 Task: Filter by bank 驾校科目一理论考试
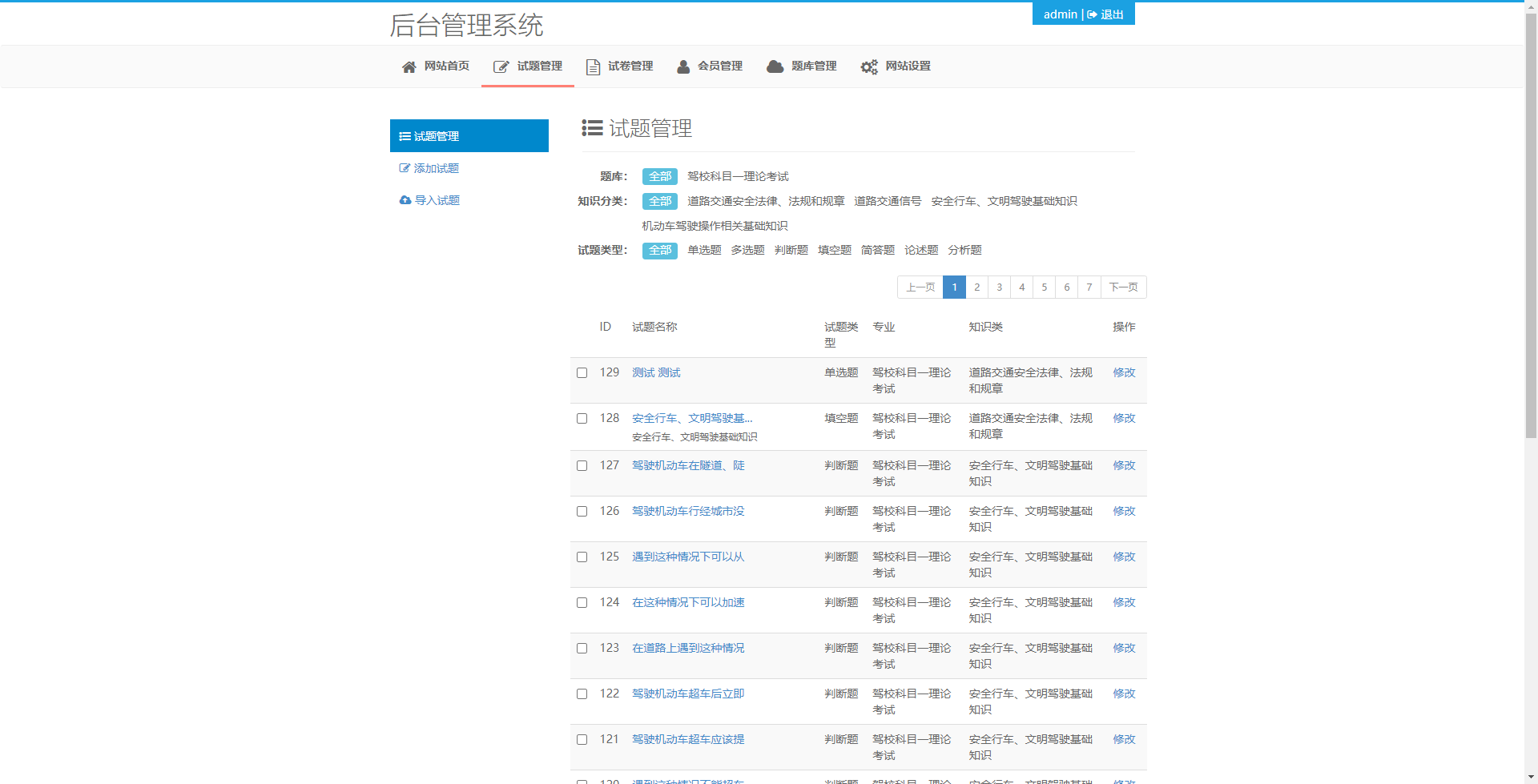pos(738,176)
